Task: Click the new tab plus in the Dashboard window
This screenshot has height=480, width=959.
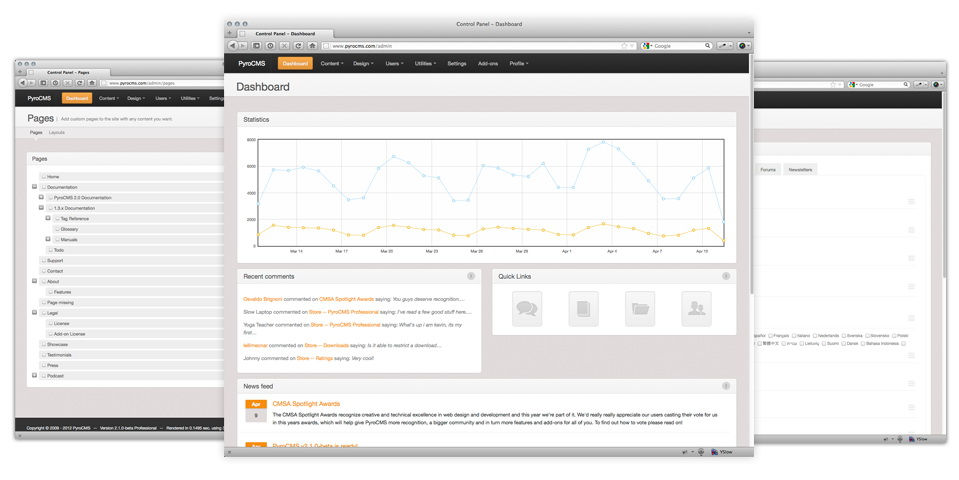Action: click(x=230, y=34)
